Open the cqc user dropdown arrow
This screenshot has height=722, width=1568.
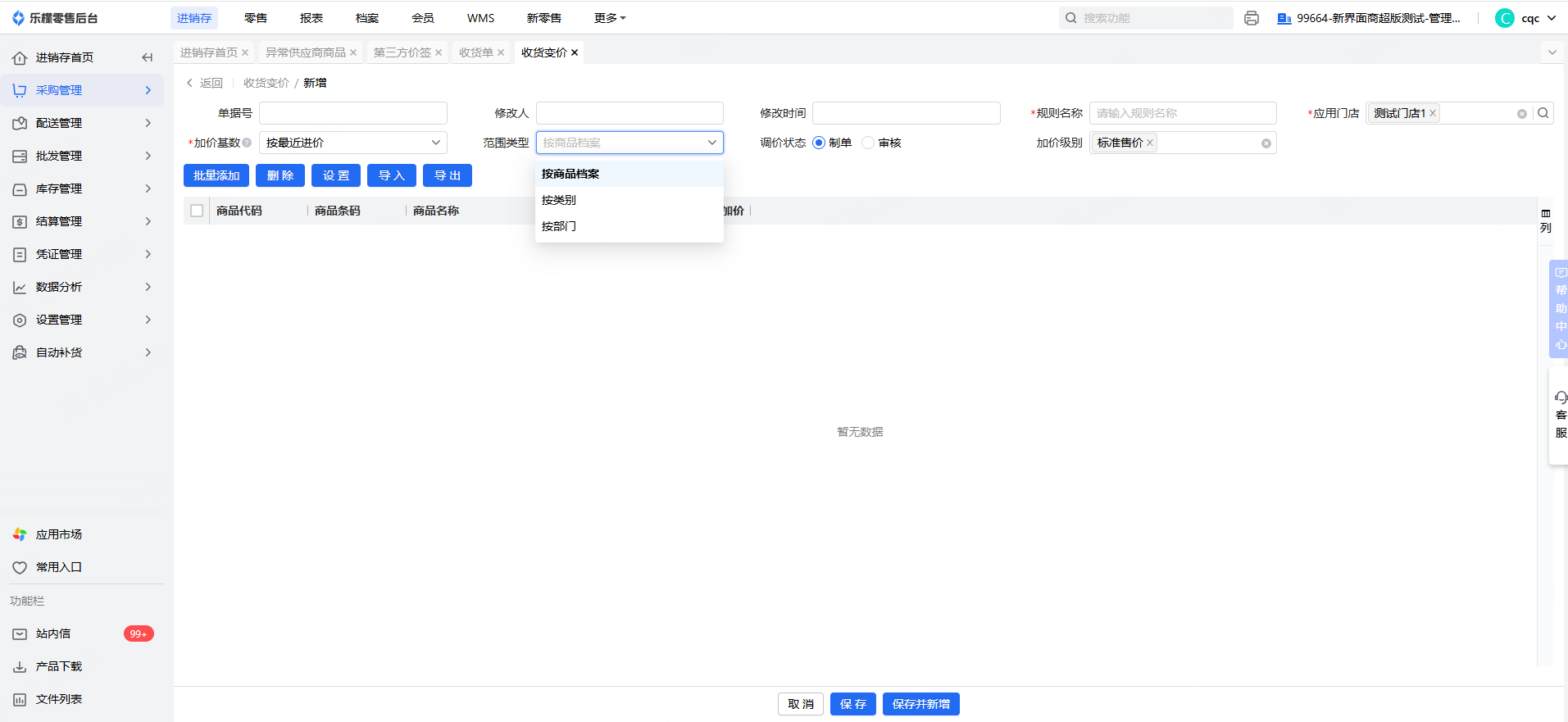pyautogui.click(x=1552, y=18)
